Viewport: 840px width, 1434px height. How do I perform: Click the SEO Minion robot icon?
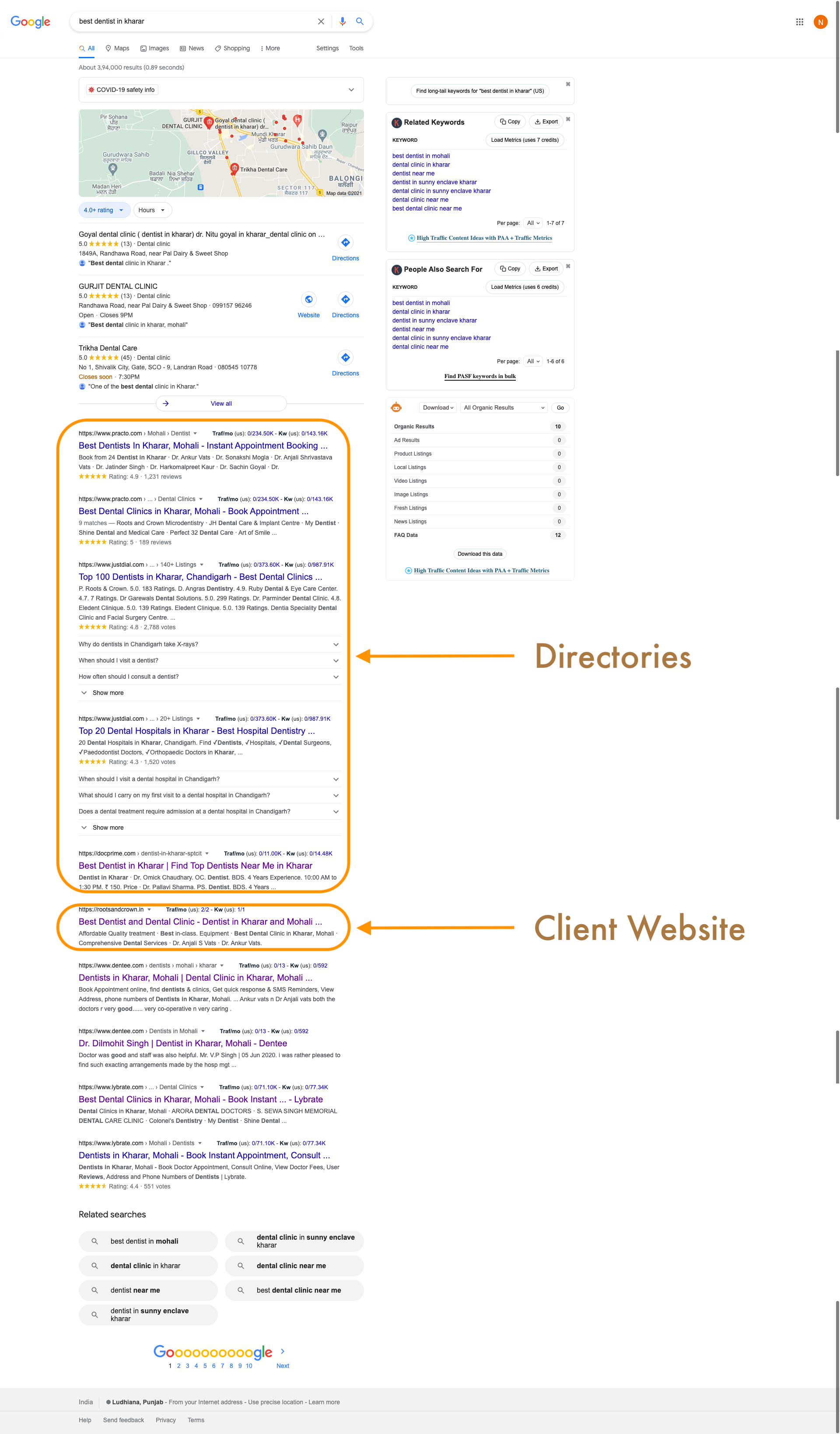click(x=396, y=407)
